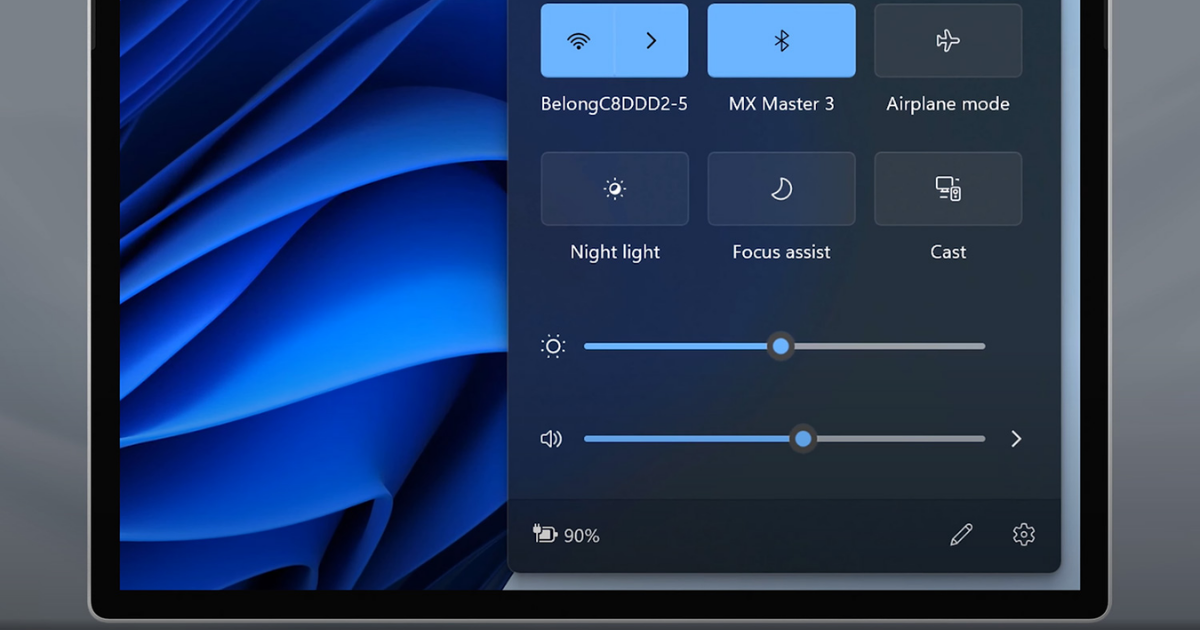This screenshot has height=630, width=1200.
Task: Enable Airplane mode tile
Action: pyautogui.click(x=948, y=41)
